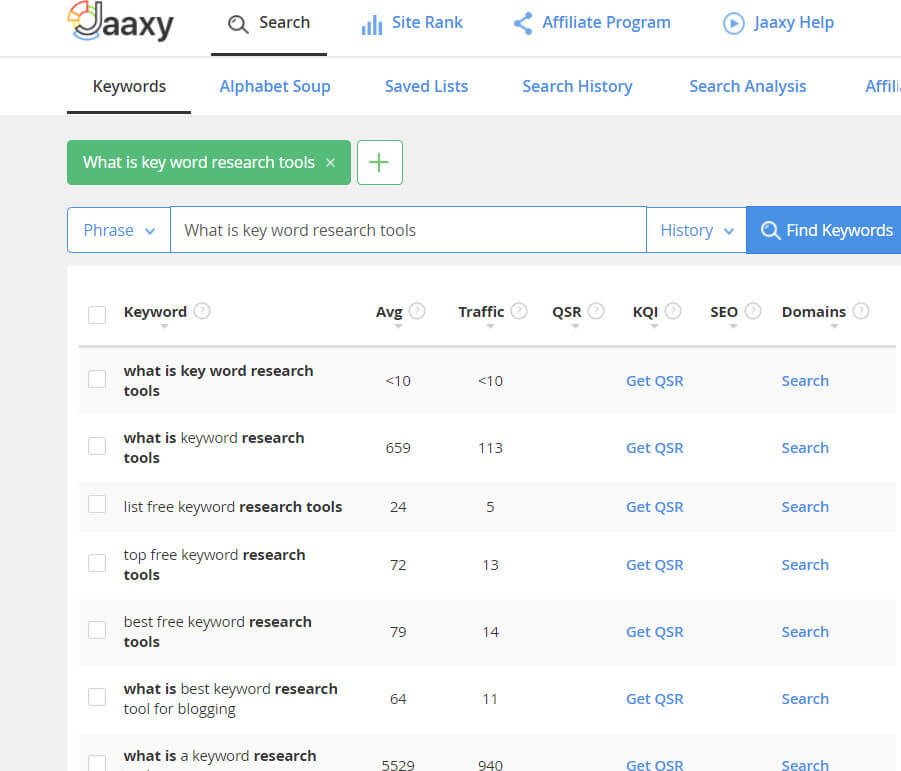
Task: Open the Search menu in top navigation
Action: (x=269, y=24)
